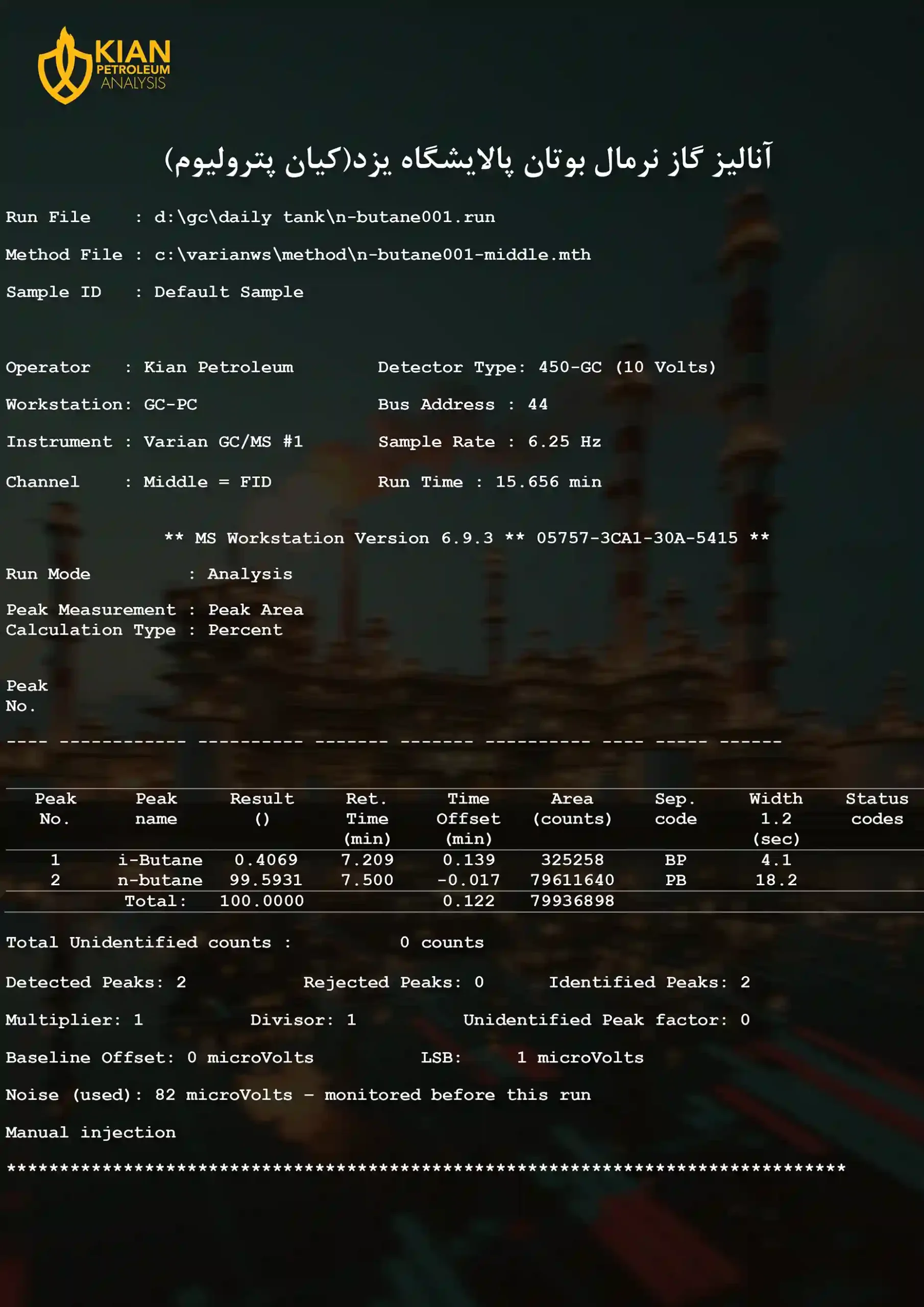Click the i-Butane peak name cell
Screen dimensions: 924x1307
pyautogui.click(x=160, y=860)
